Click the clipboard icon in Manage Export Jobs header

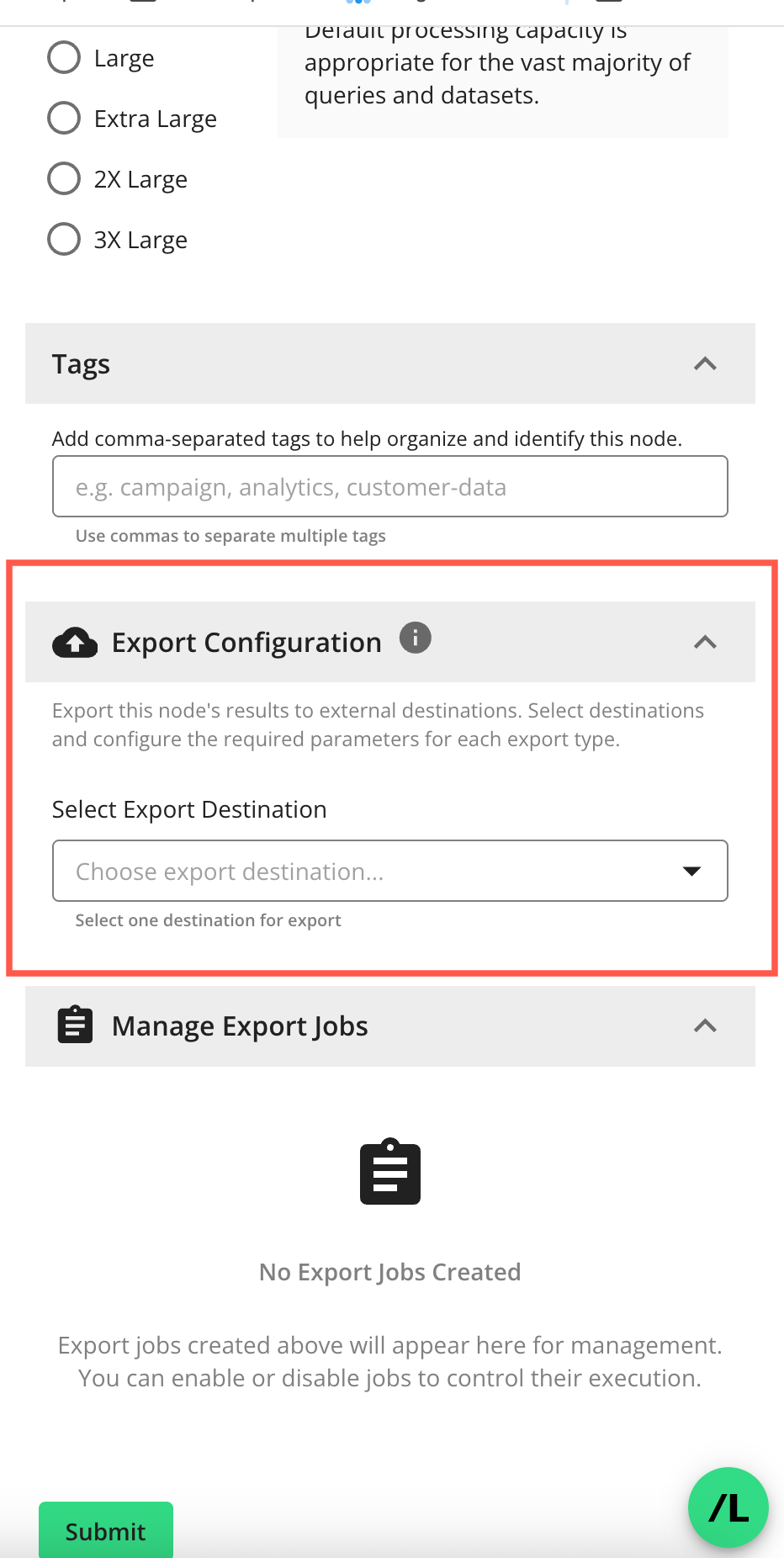tap(74, 1025)
